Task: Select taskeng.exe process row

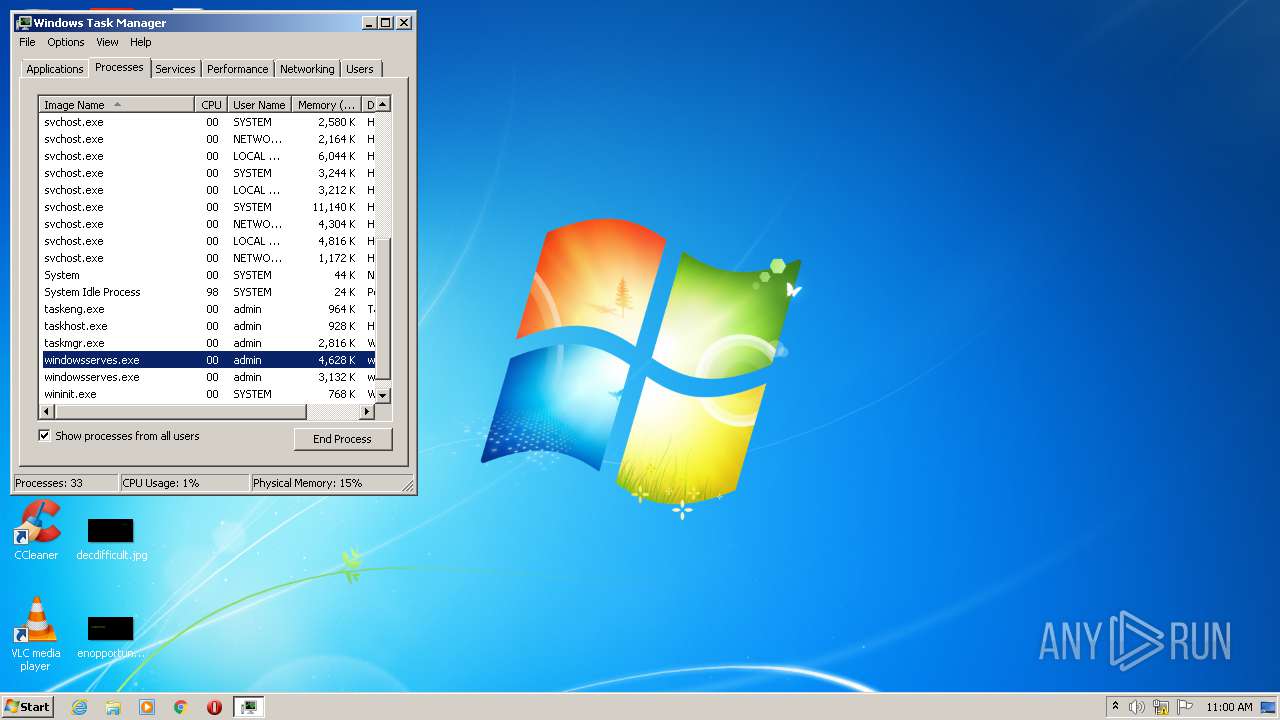Action: click(209, 309)
